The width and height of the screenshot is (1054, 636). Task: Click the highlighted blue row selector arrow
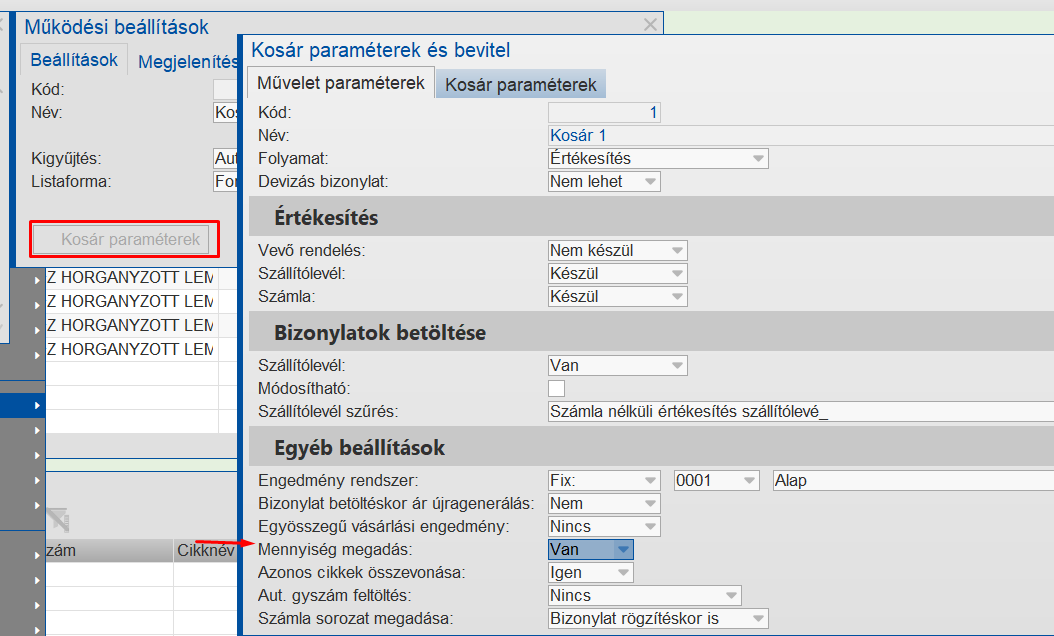tap(37, 405)
